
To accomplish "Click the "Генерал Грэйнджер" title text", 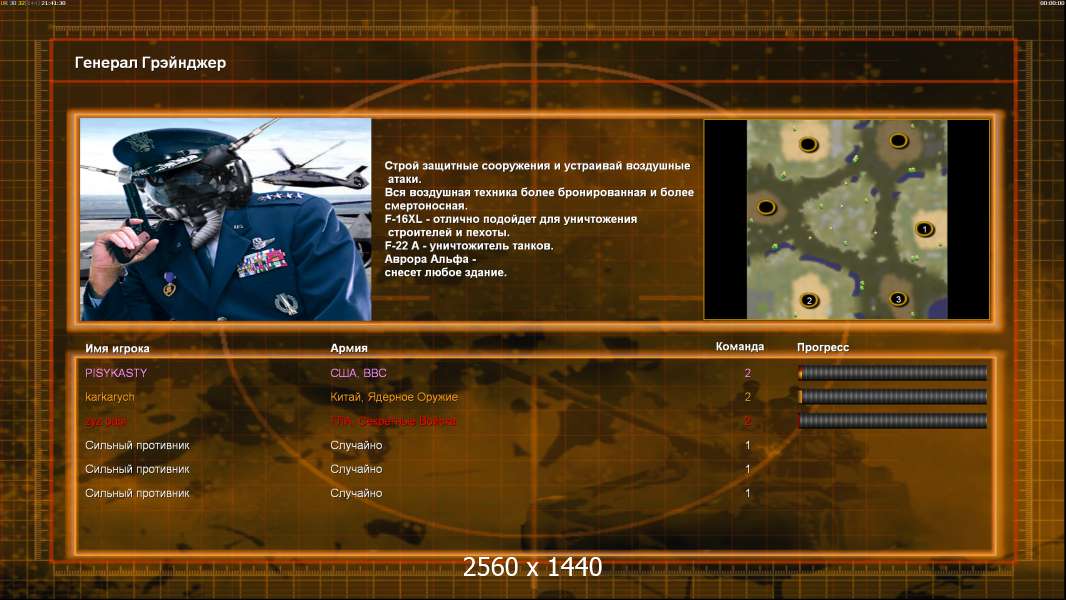I will [x=150, y=63].
